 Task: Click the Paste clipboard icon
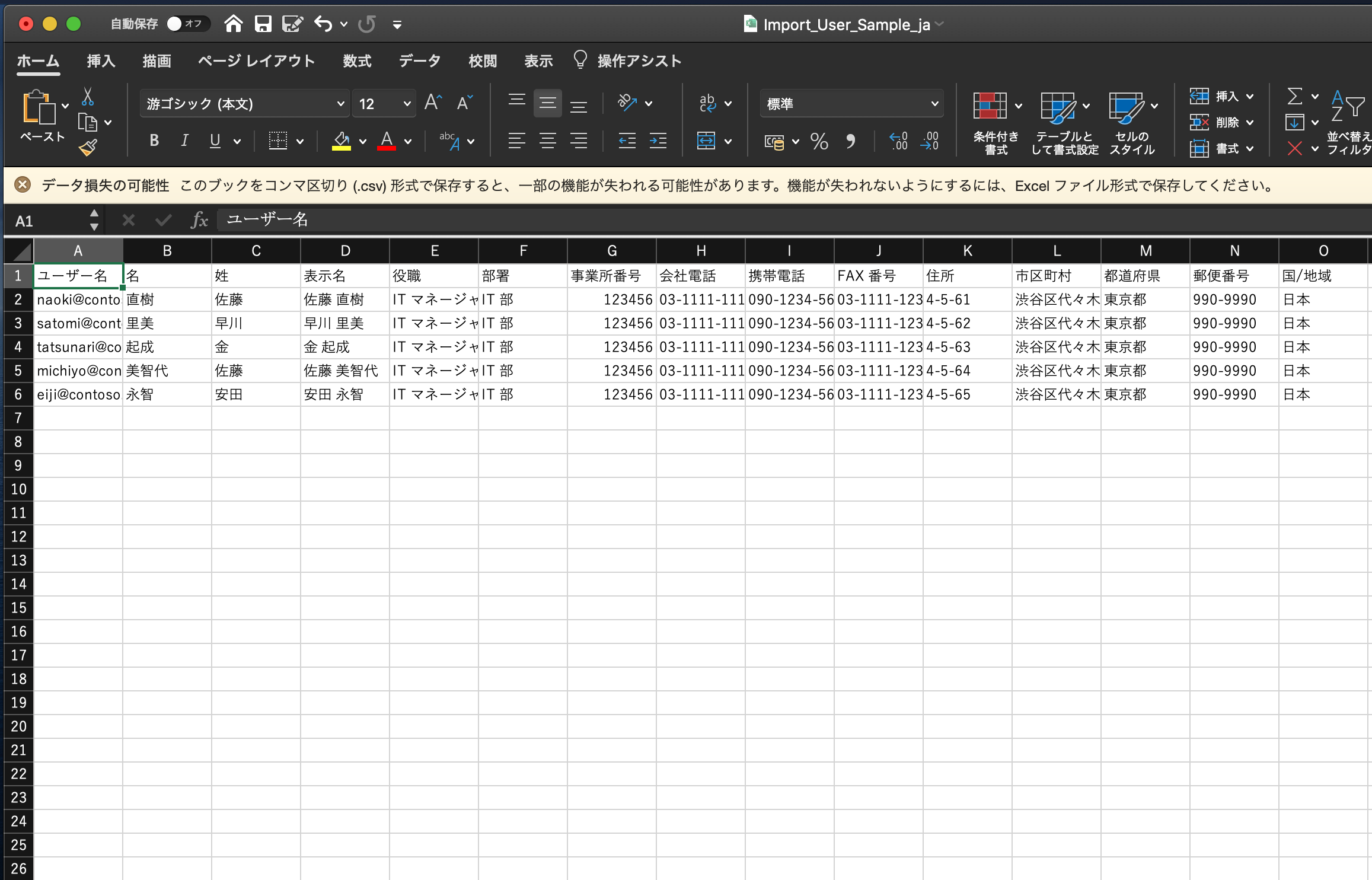(39, 108)
